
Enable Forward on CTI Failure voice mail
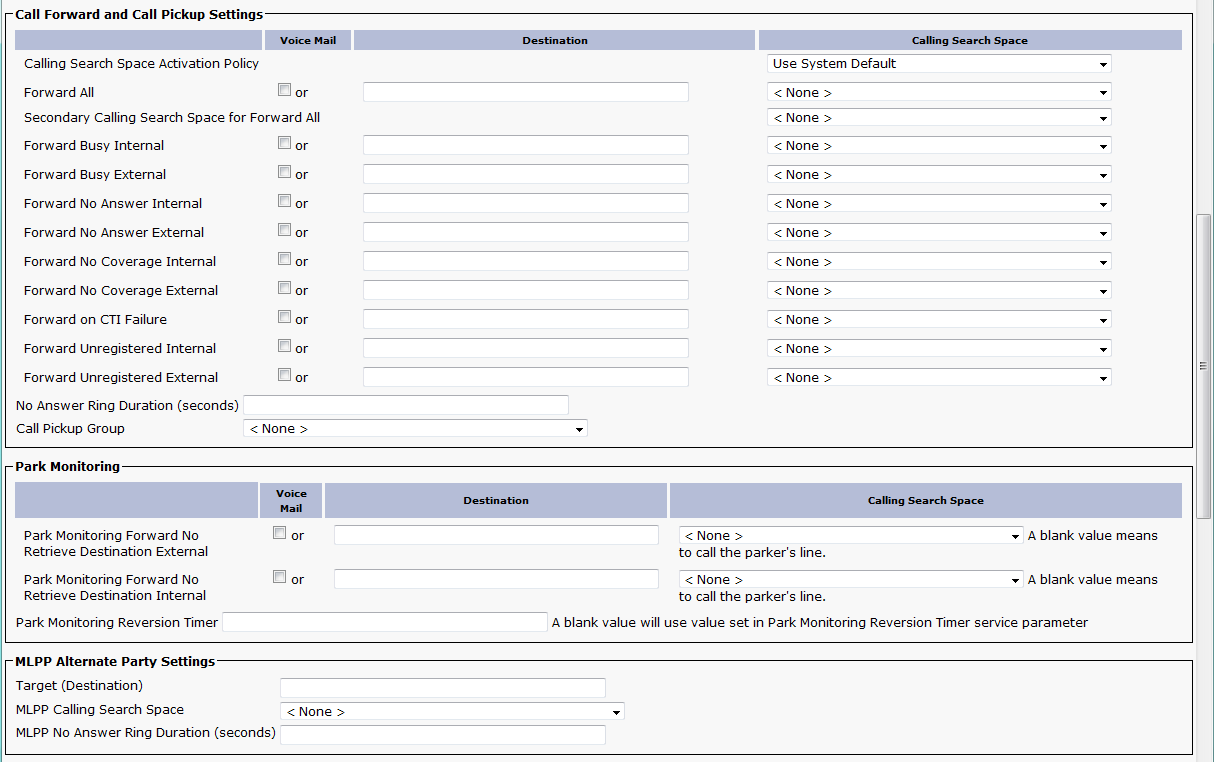pos(285,317)
